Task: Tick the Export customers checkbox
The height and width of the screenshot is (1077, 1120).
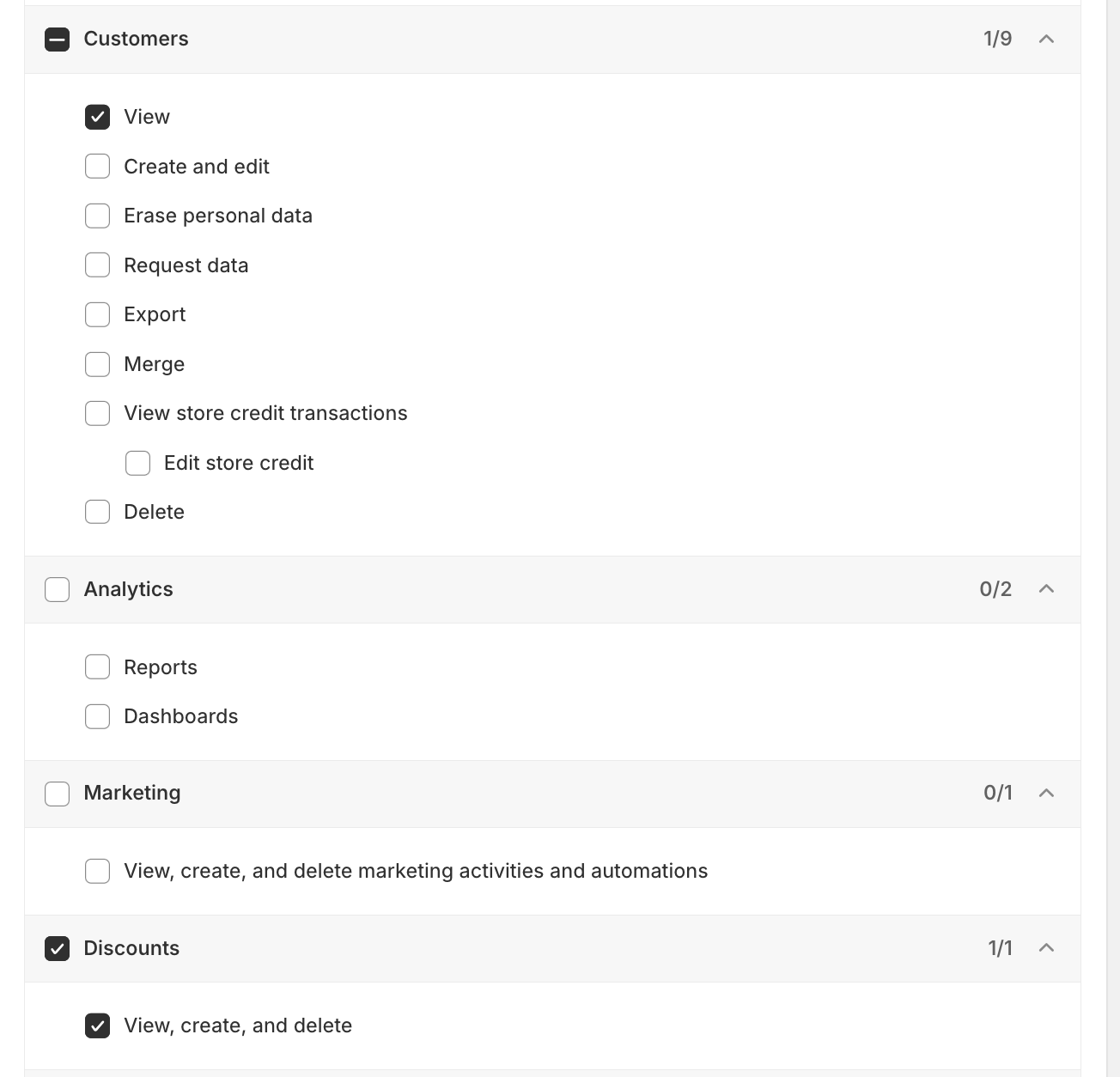Action: coord(97,314)
